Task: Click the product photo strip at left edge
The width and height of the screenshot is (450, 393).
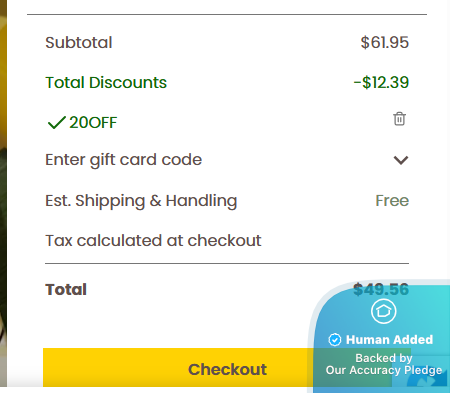Action: 3,193
